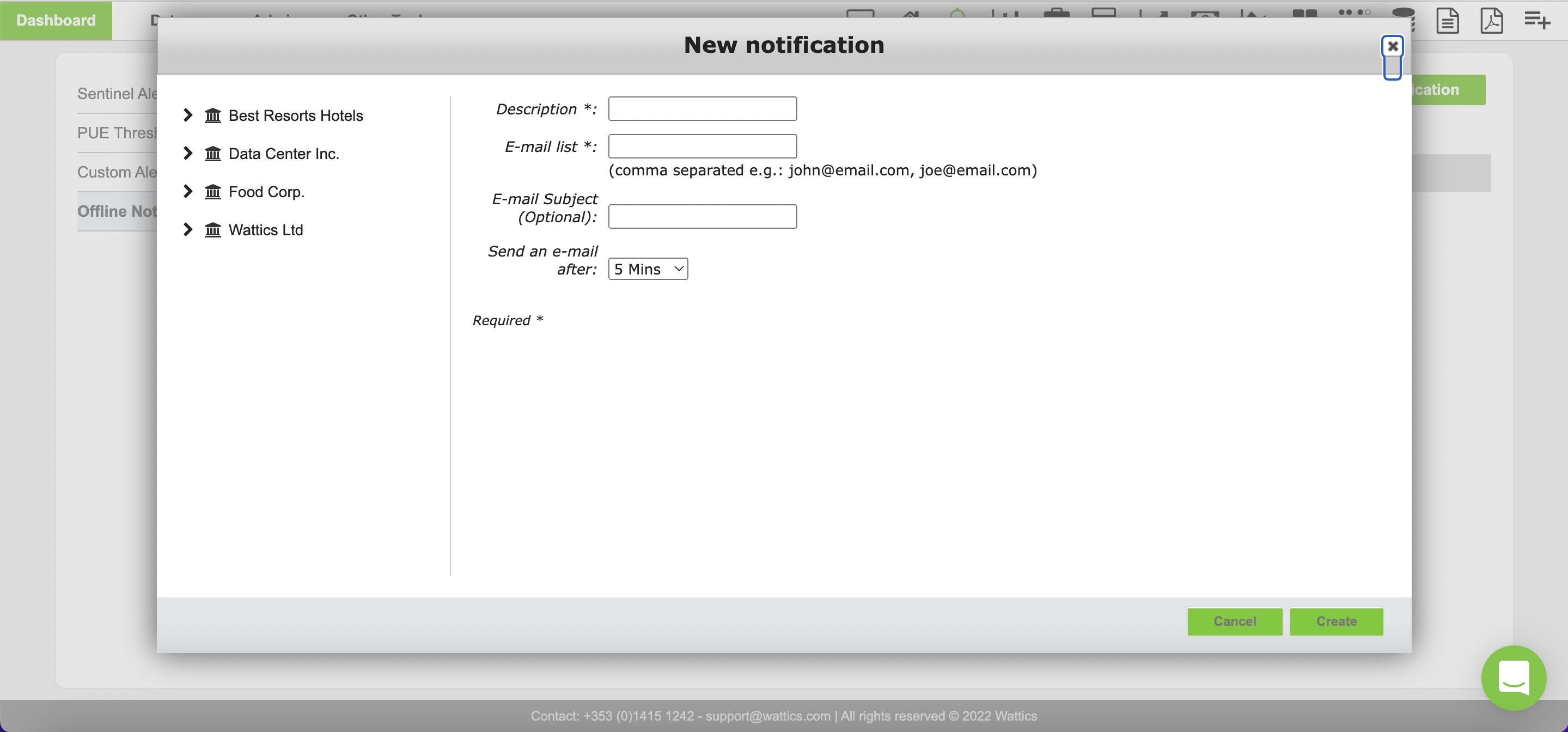Select the PUE Threshold sidebar item

click(117, 133)
